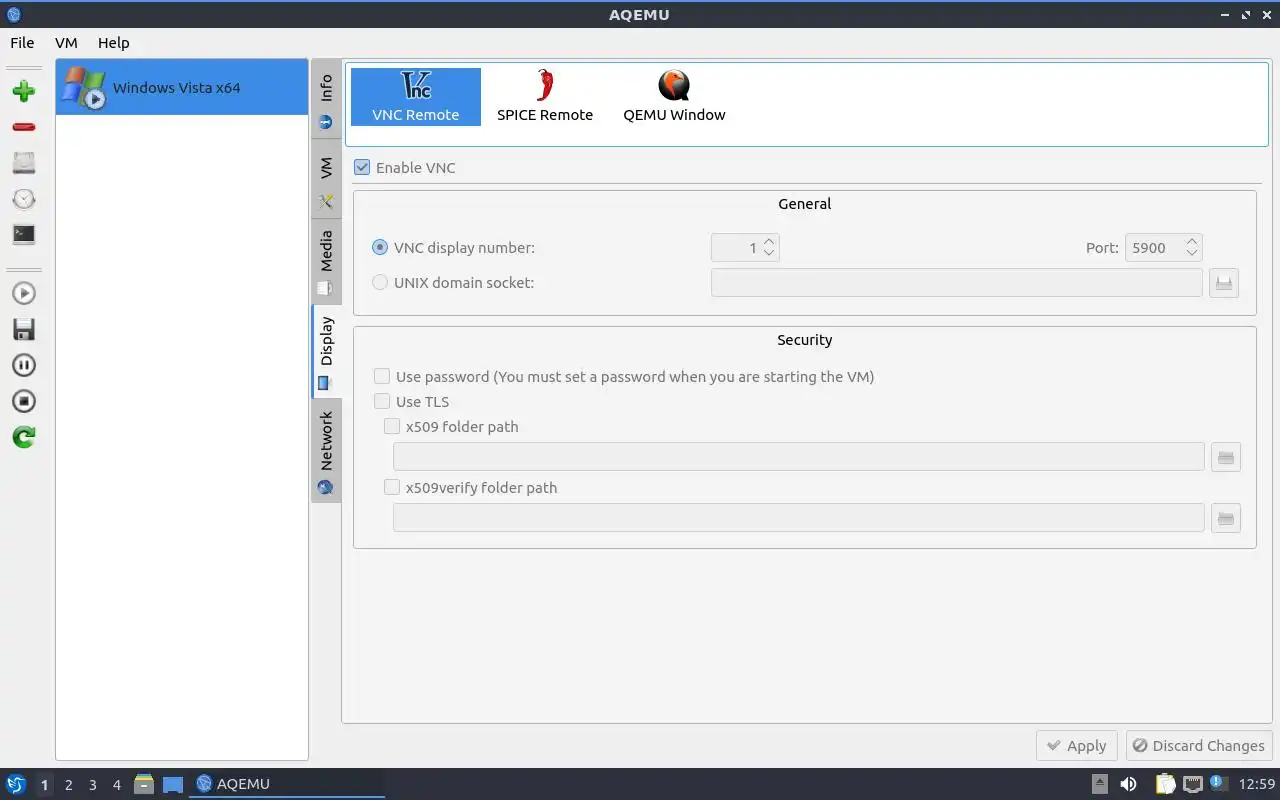Open the File menu
1280x800 pixels.
(x=22, y=43)
